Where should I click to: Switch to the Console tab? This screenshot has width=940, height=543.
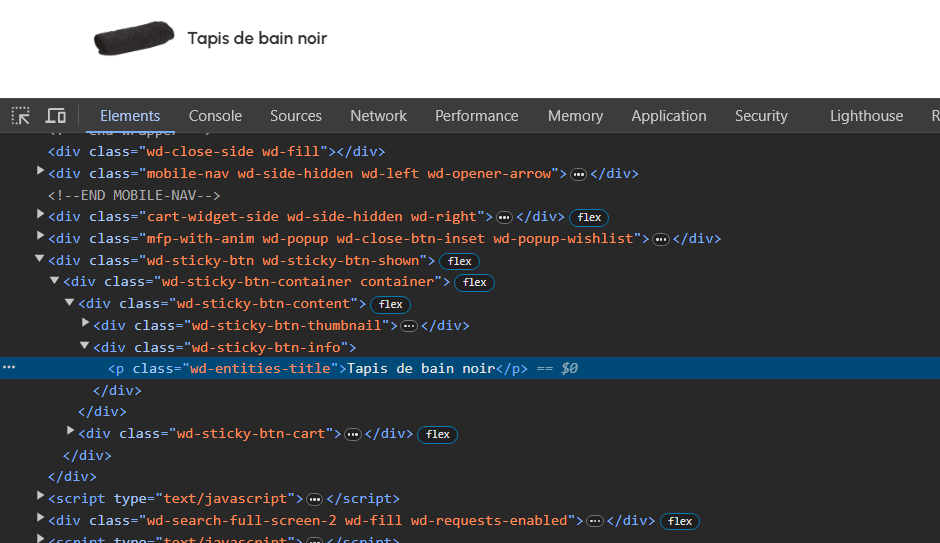tap(215, 116)
